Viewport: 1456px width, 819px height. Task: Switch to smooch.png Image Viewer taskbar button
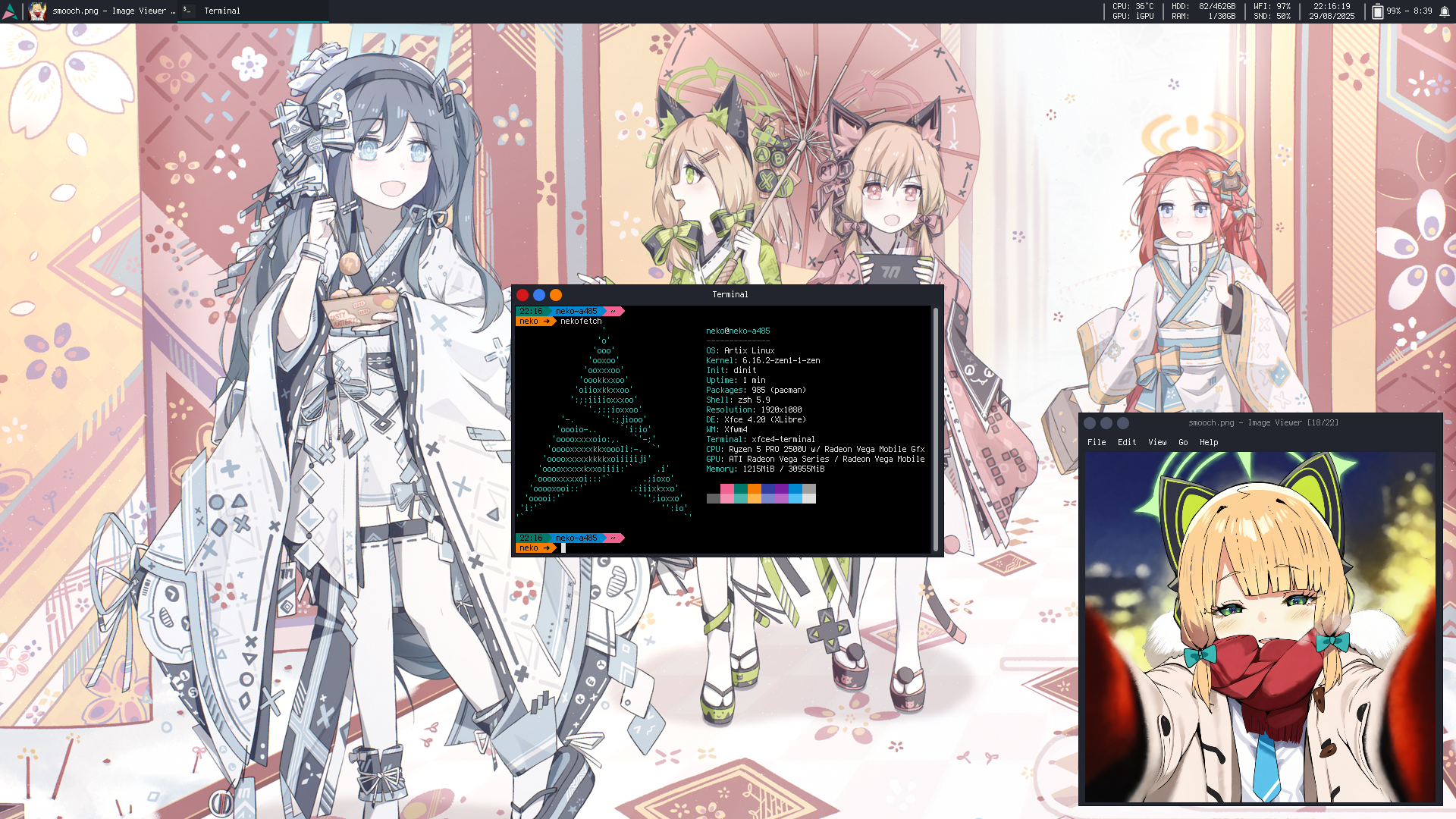(102, 11)
